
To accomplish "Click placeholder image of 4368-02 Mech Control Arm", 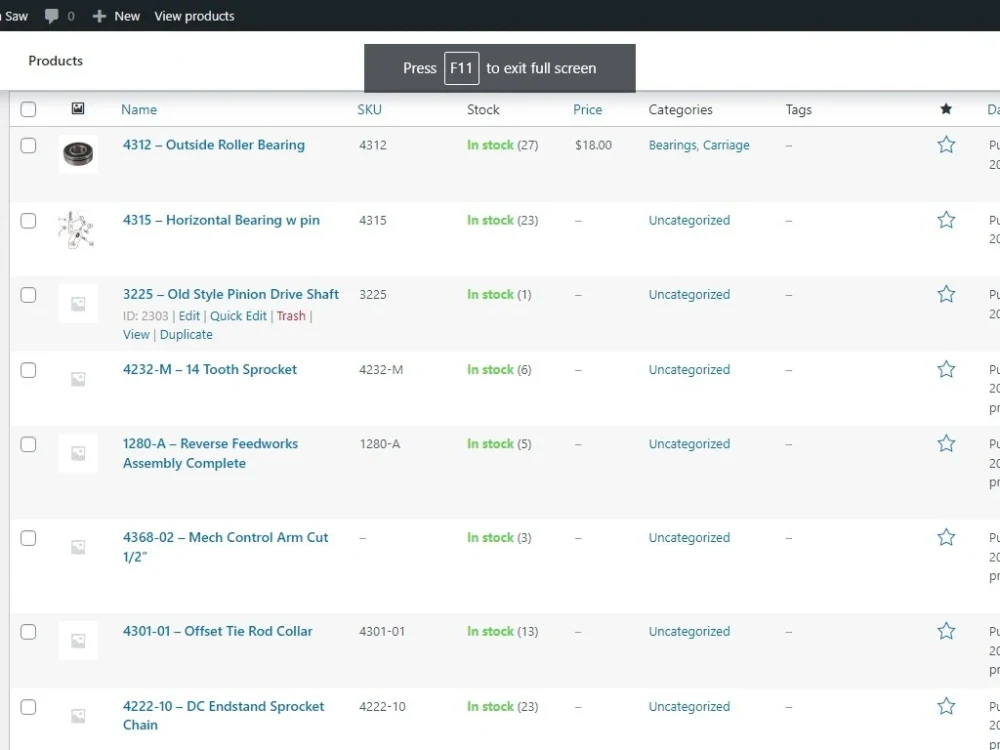I will tap(78, 547).
